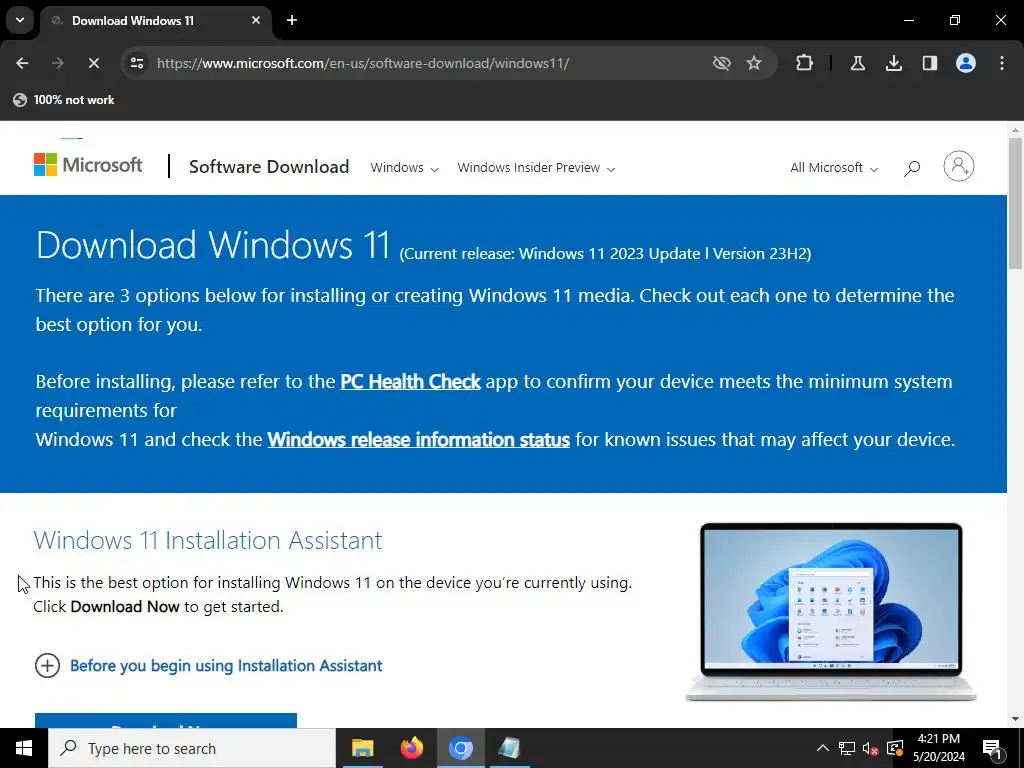Switch to the Download Windows 11 tab
The width and height of the screenshot is (1024, 768).
(x=155, y=20)
